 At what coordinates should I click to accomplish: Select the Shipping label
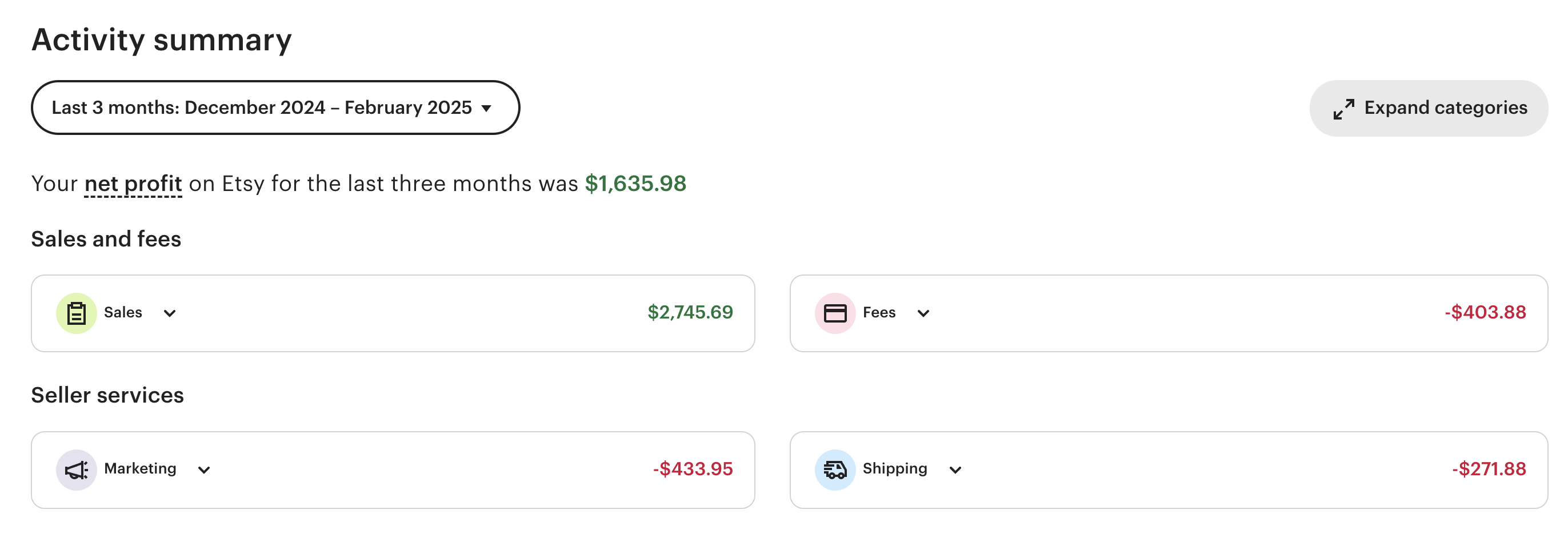click(x=894, y=468)
